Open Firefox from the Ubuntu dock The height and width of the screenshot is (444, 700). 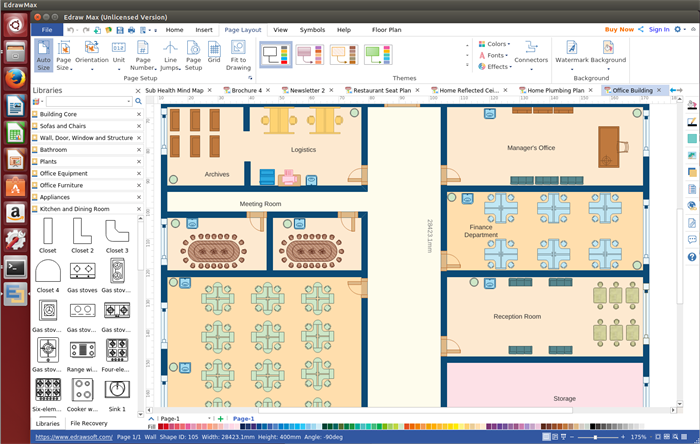click(x=16, y=78)
